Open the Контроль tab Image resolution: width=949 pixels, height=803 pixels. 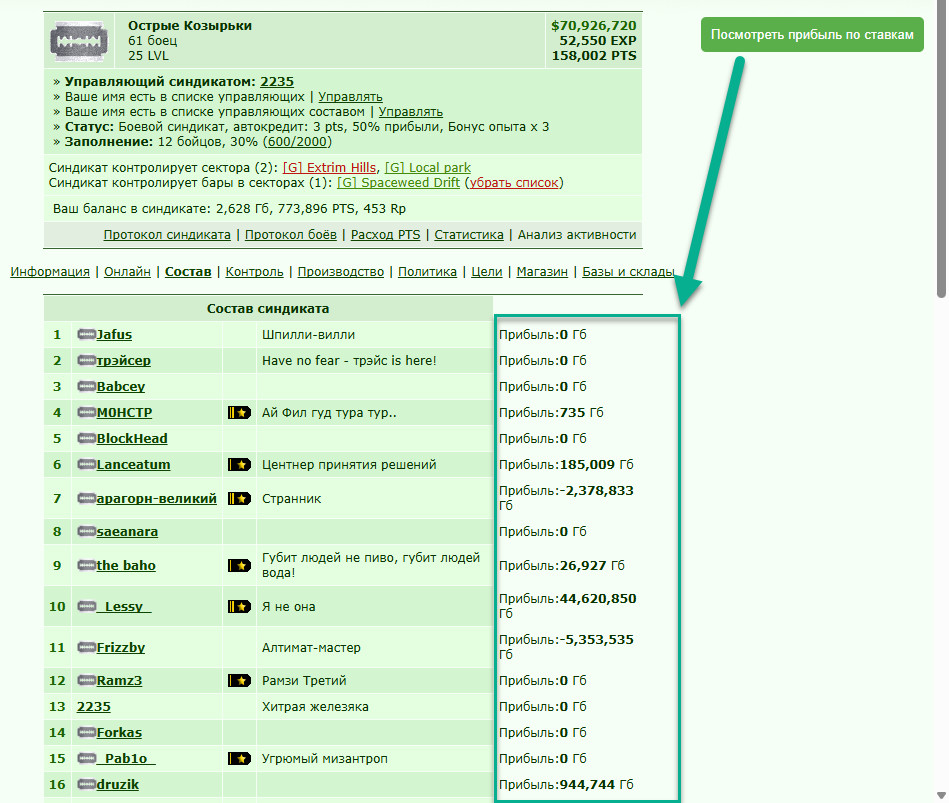click(x=254, y=272)
